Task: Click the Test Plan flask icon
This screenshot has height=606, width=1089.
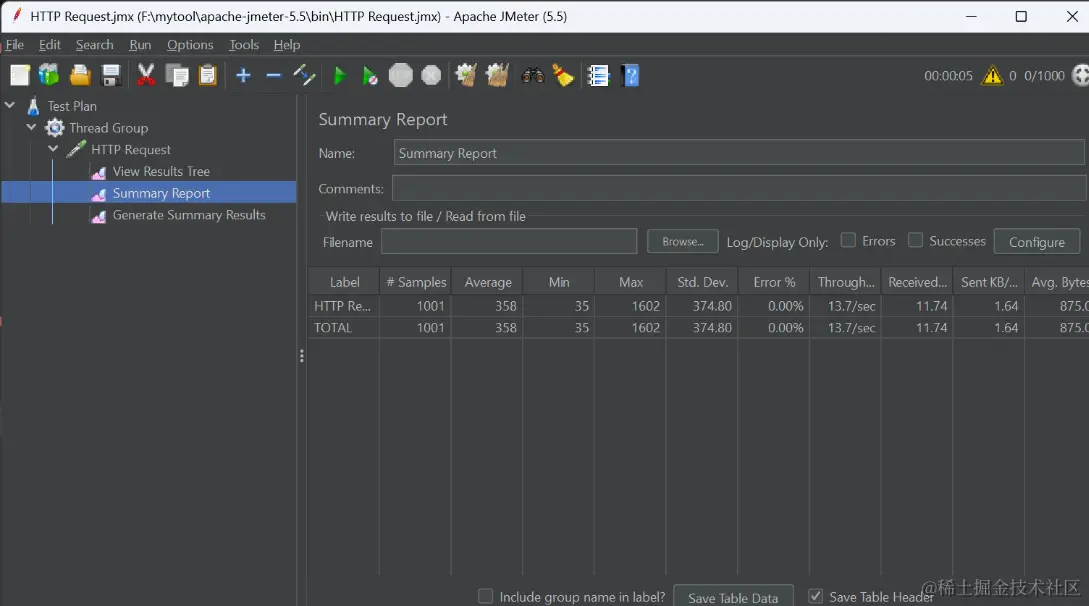Action: (33, 106)
